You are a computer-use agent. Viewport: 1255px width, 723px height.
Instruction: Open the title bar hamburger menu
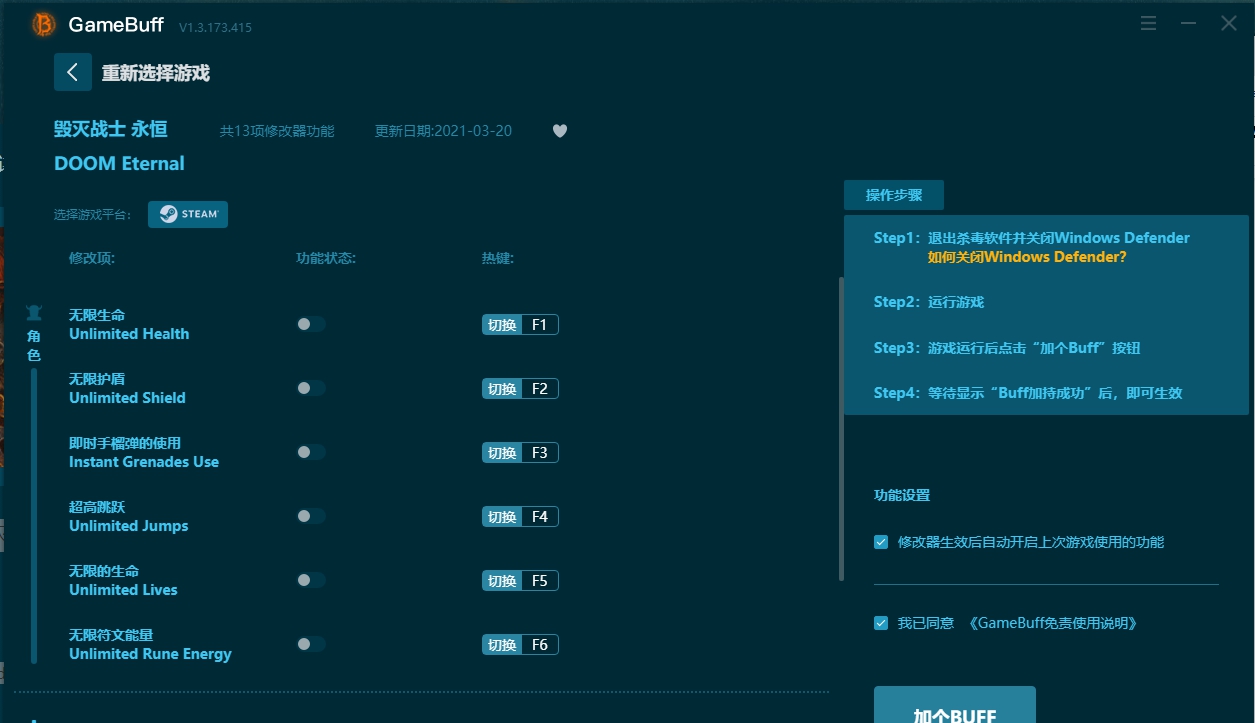pos(1149,23)
